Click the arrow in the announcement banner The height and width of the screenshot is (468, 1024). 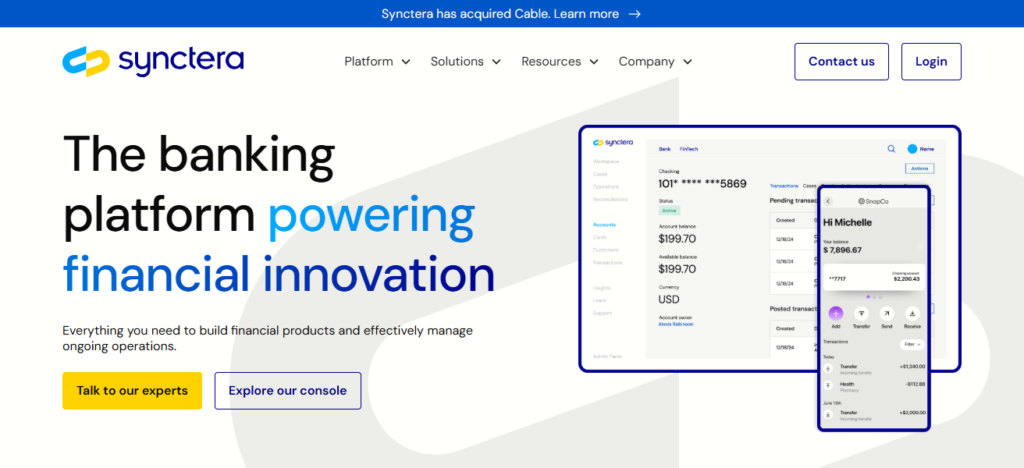pos(634,14)
